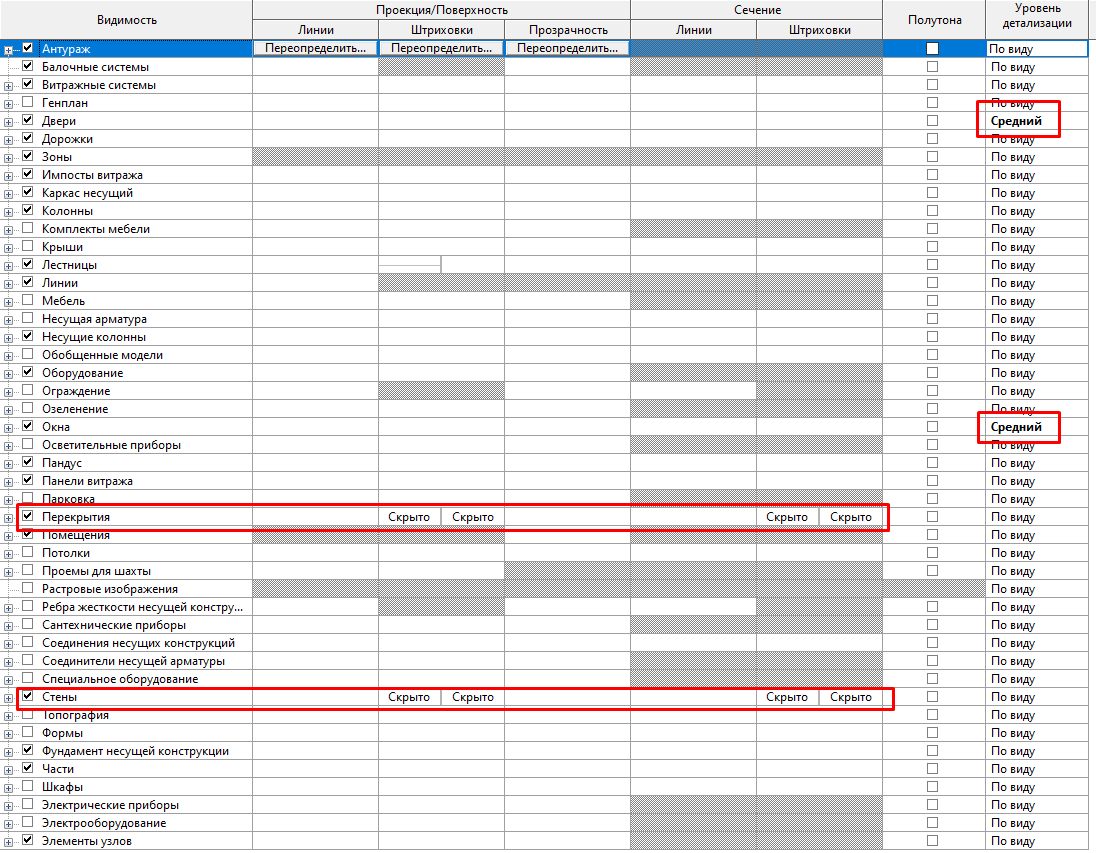Change the Средний detail level for Окна
This screenshot has width=1096, height=853.
[x=1017, y=427]
